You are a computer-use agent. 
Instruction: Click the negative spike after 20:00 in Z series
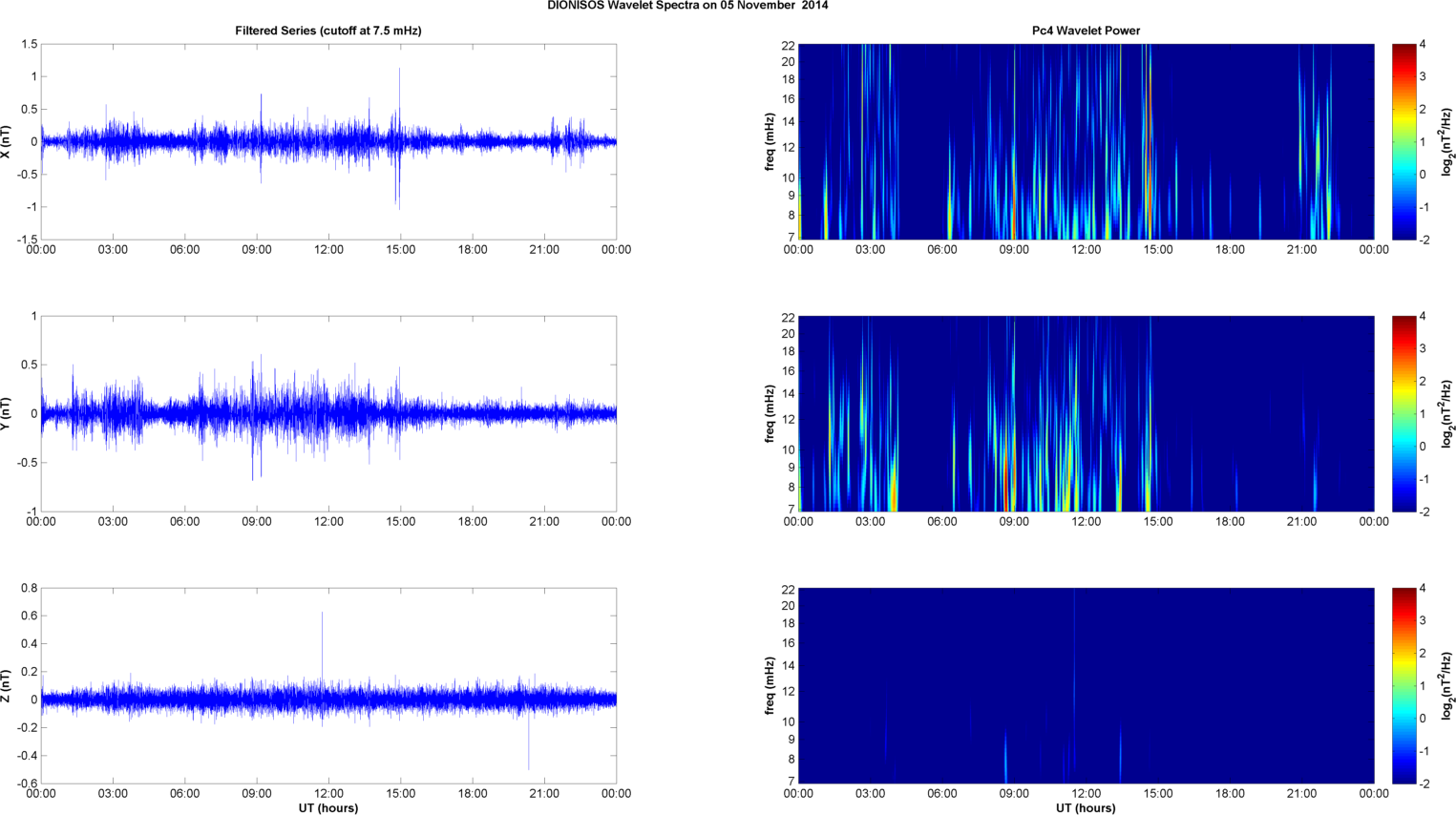[529, 740]
